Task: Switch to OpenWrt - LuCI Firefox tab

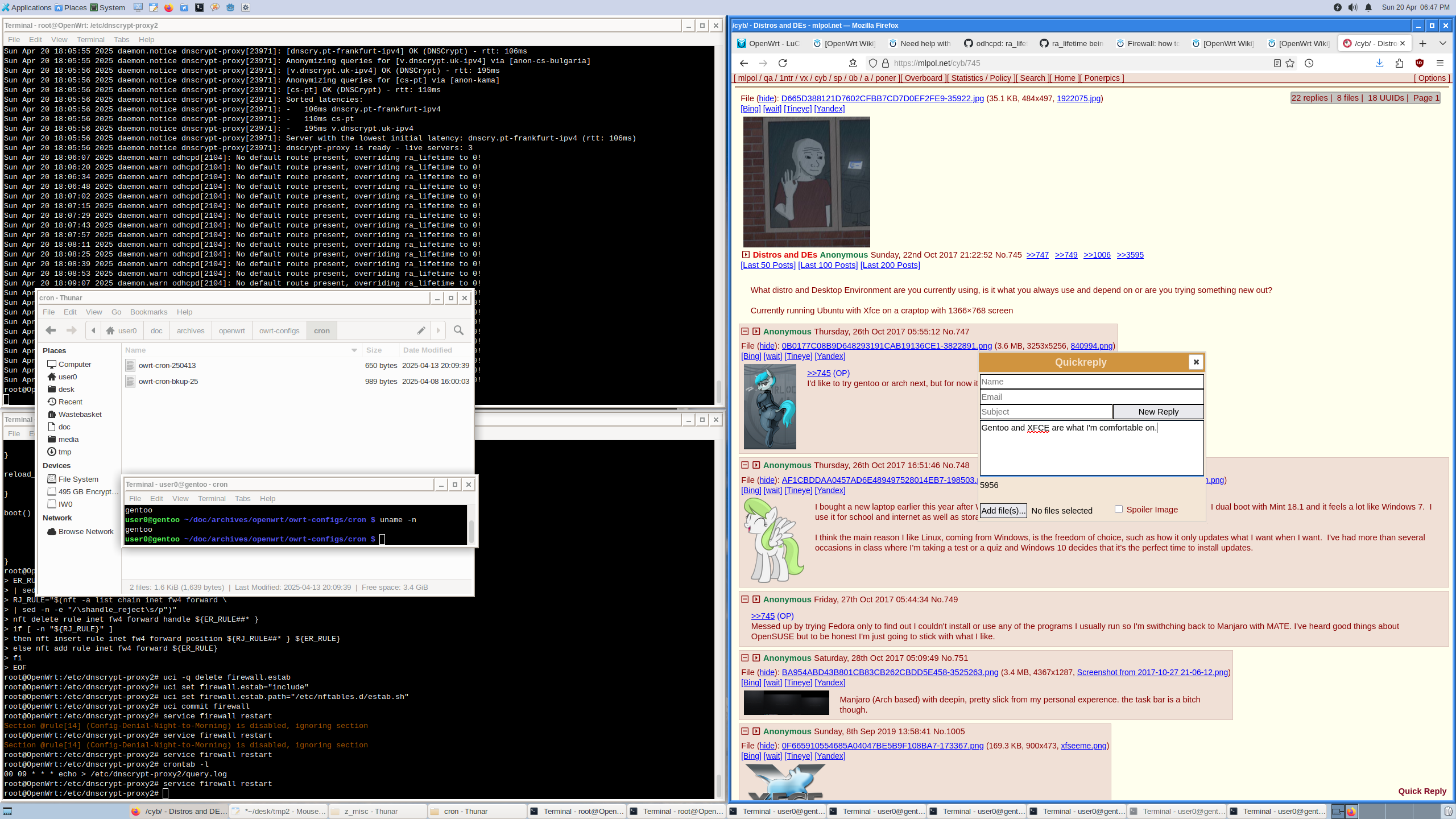Action: pyautogui.click(x=769, y=44)
